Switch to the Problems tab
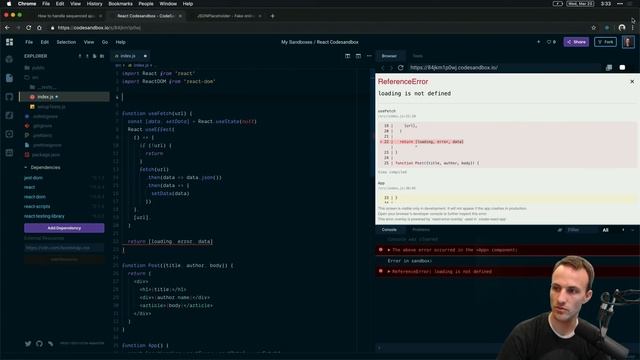The height and width of the screenshot is (360, 640). click(x=421, y=230)
